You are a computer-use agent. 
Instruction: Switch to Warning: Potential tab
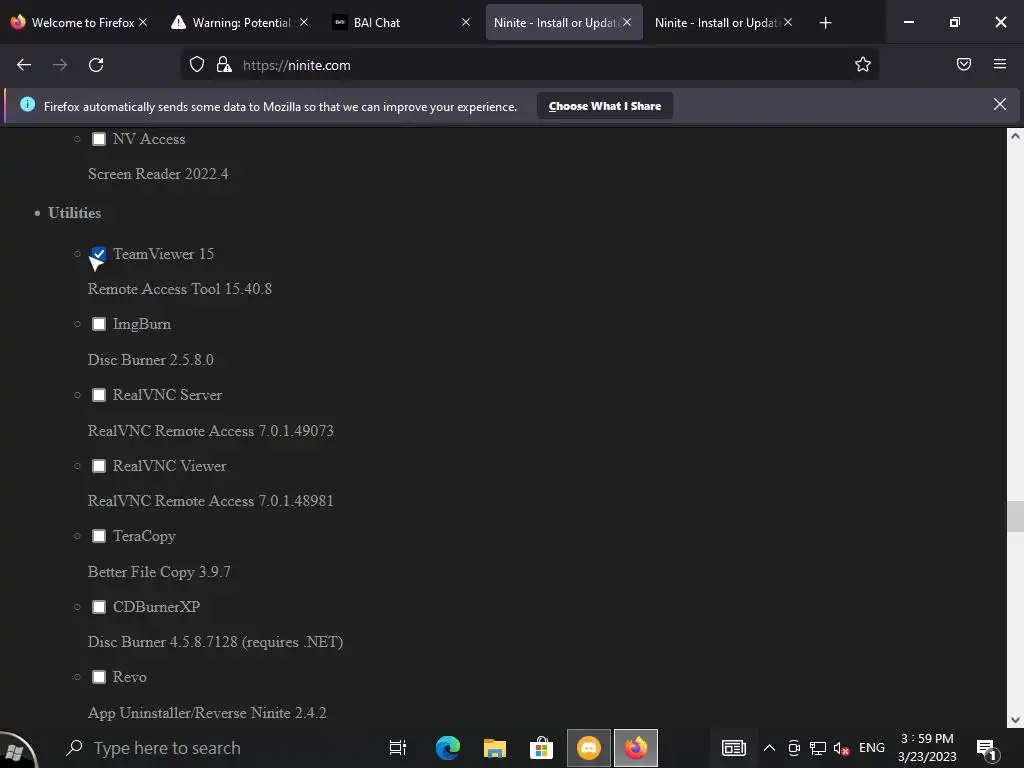(x=242, y=22)
